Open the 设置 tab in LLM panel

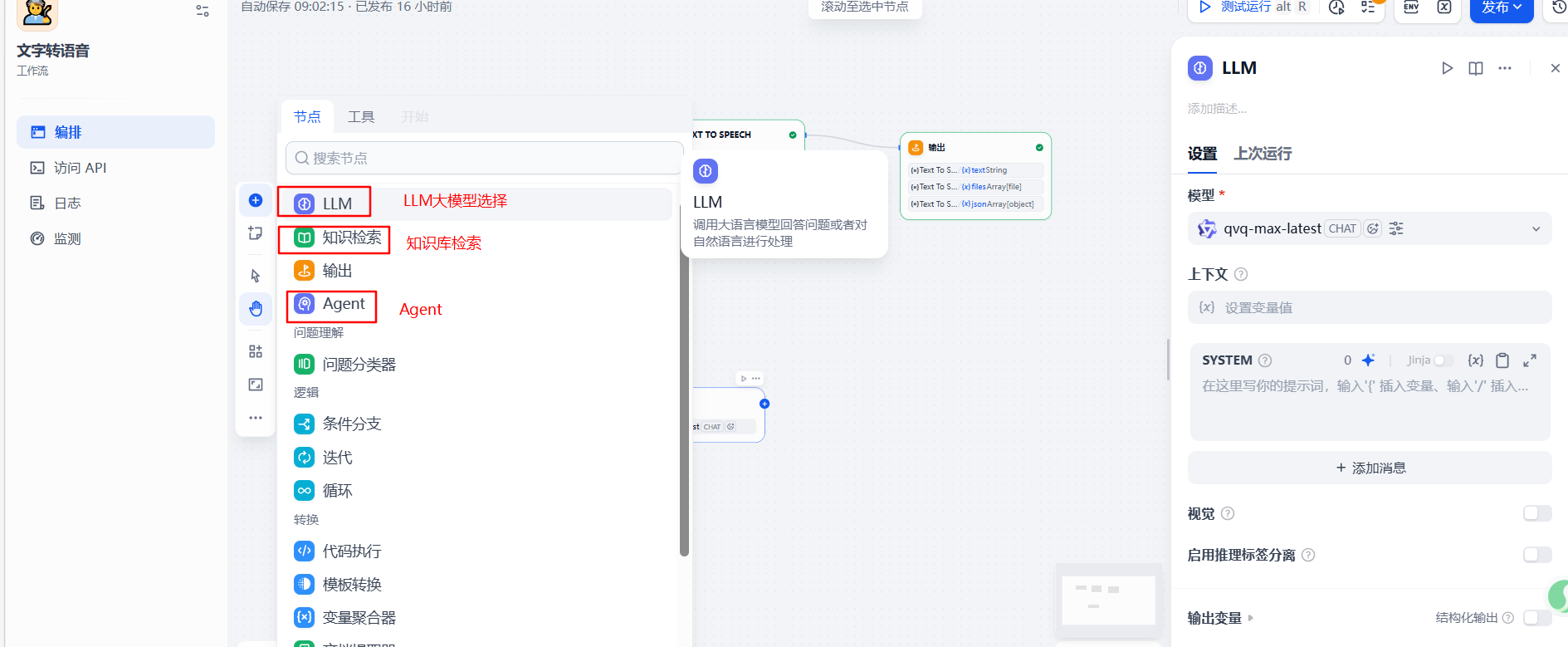coord(1202,154)
